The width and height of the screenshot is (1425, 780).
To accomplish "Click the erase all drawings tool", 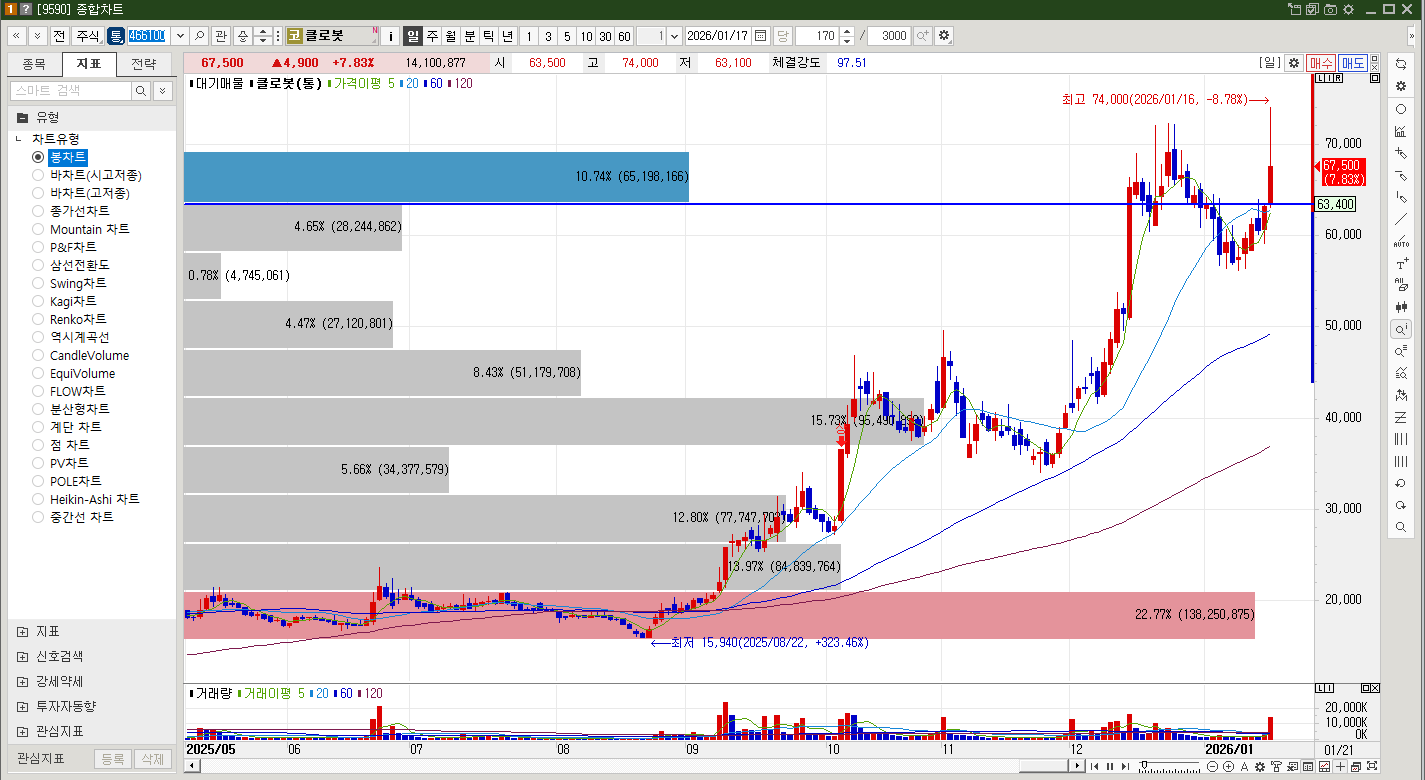I will [1401, 285].
